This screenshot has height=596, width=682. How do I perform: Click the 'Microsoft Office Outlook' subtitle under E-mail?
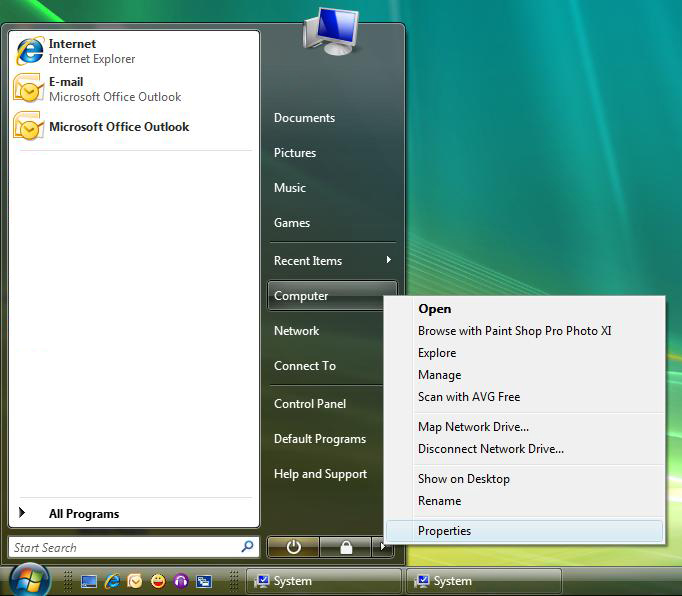click(115, 97)
